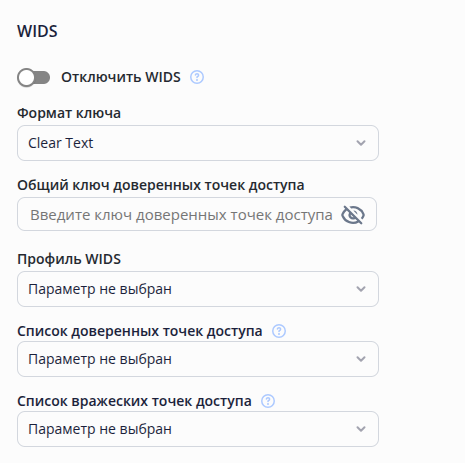The height and width of the screenshot is (463, 465).
Task: Open help icon for Список вражеских точек
Action: point(268,401)
